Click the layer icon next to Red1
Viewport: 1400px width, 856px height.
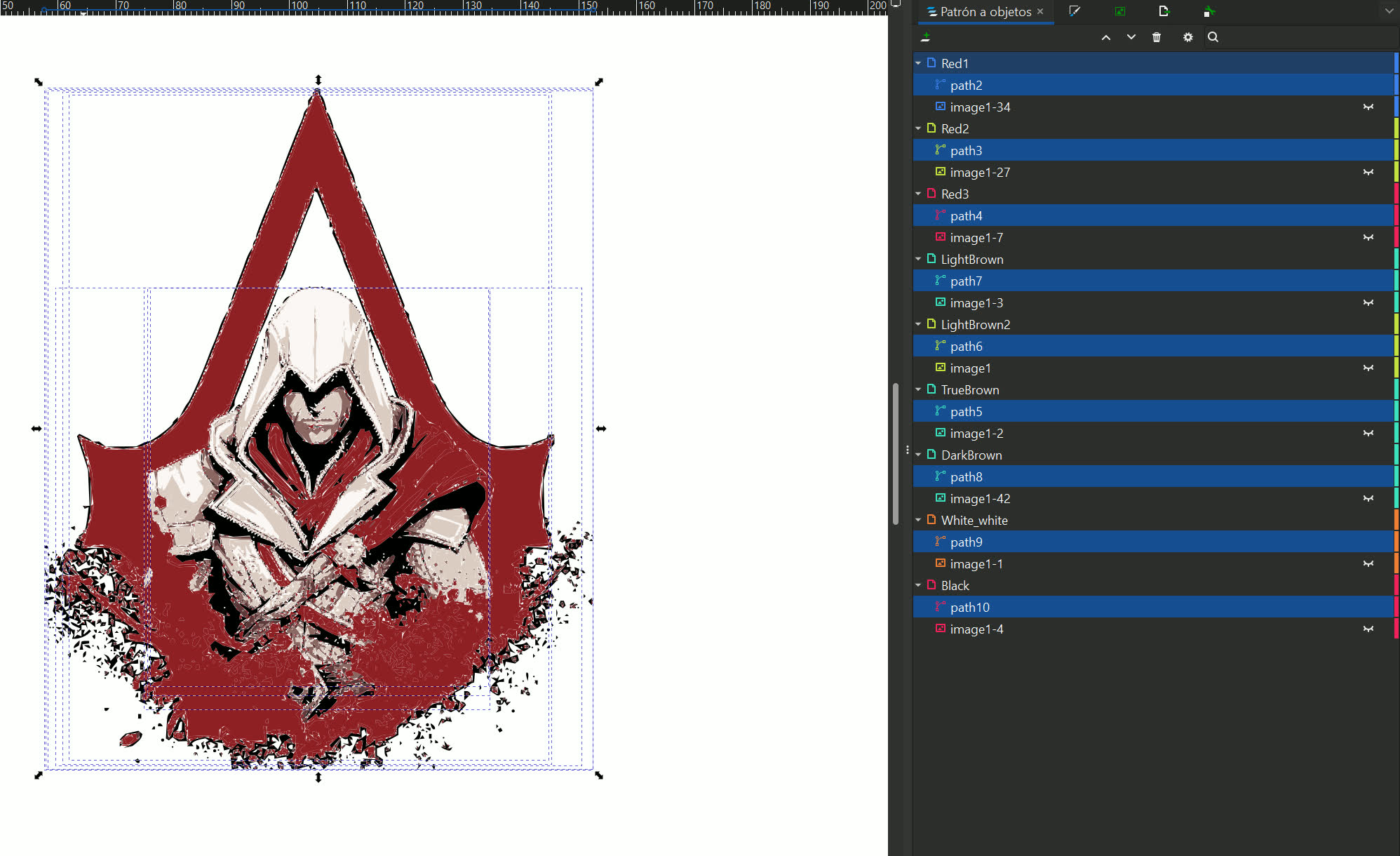(931, 63)
